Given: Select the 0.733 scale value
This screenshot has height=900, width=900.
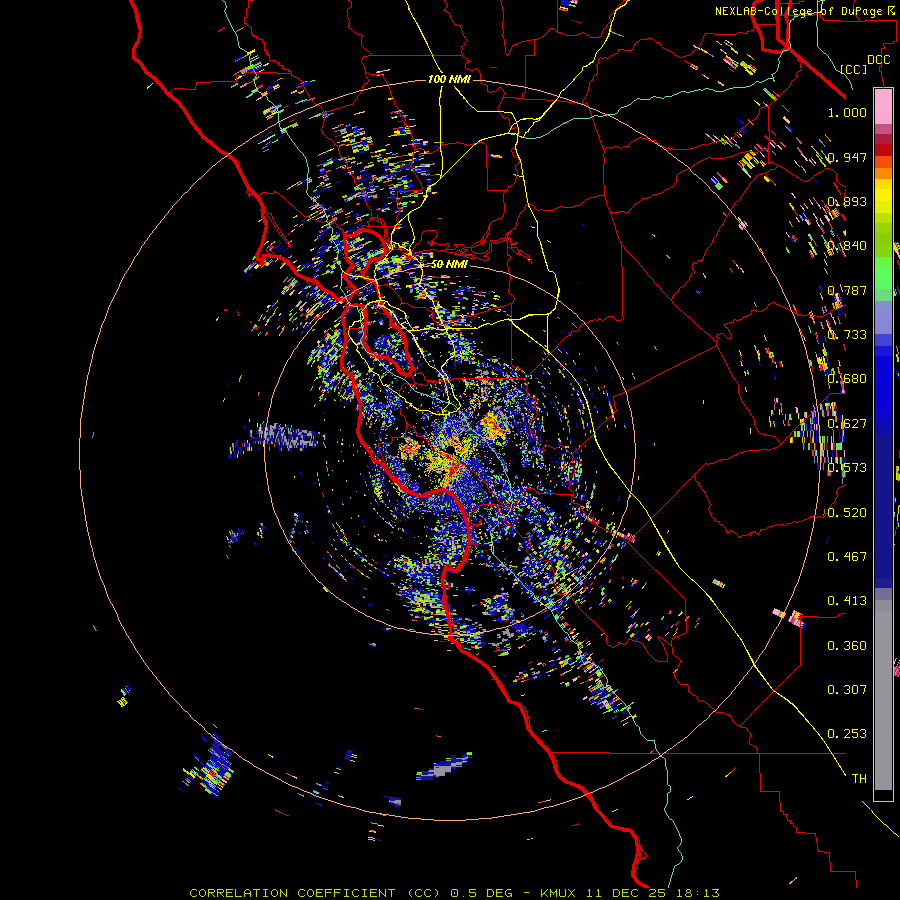Looking at the screenshot, I should [847, 335].
